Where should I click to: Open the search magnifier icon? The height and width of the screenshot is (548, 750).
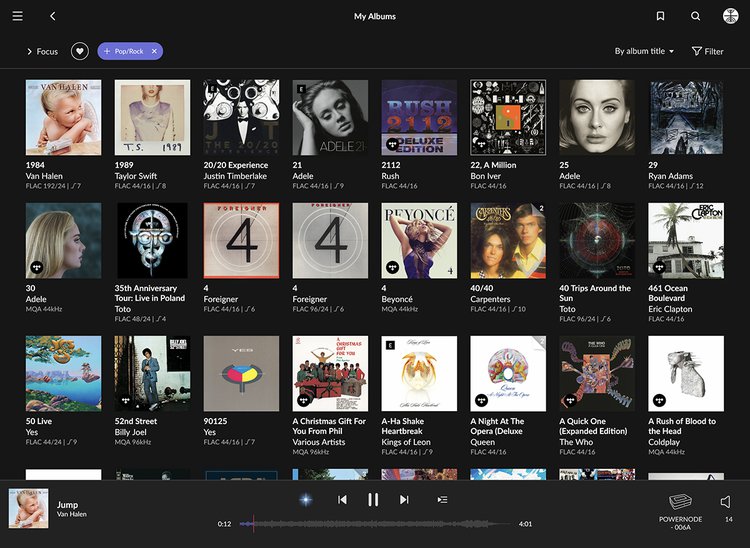click(x=695, y=16)
